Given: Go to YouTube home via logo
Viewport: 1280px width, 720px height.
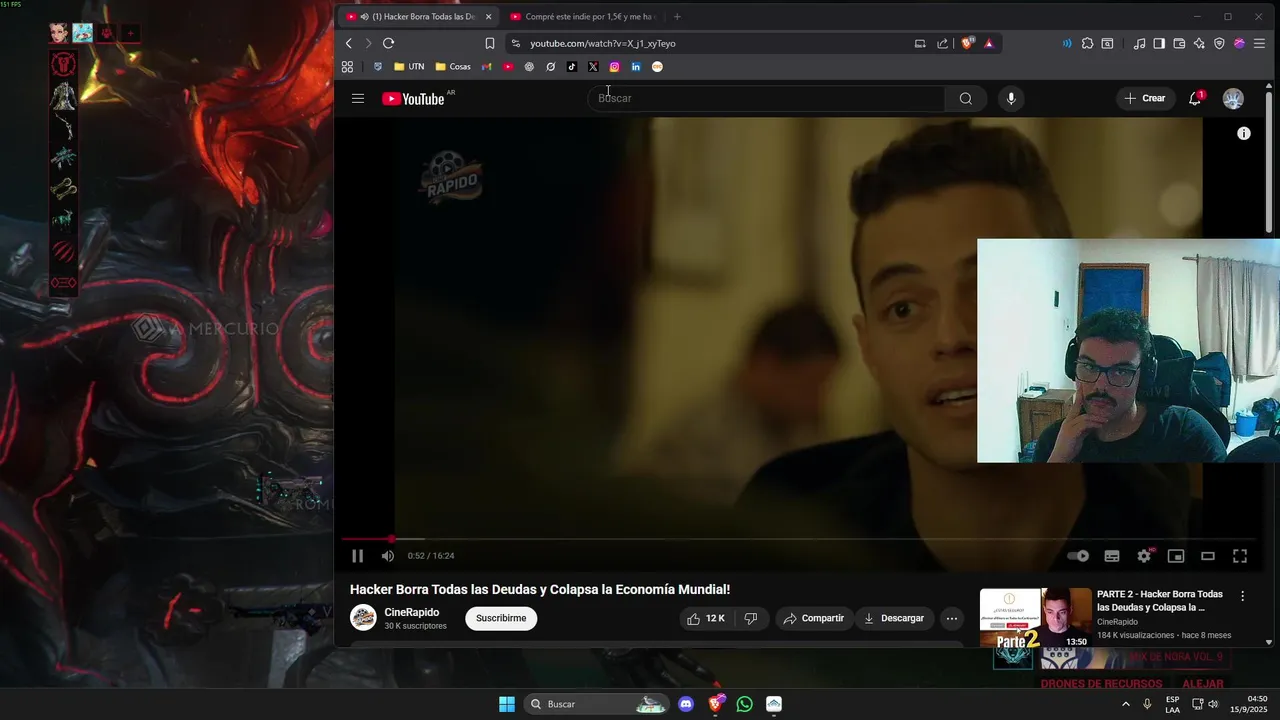Looking at the screenshot, I should (413, 98).
